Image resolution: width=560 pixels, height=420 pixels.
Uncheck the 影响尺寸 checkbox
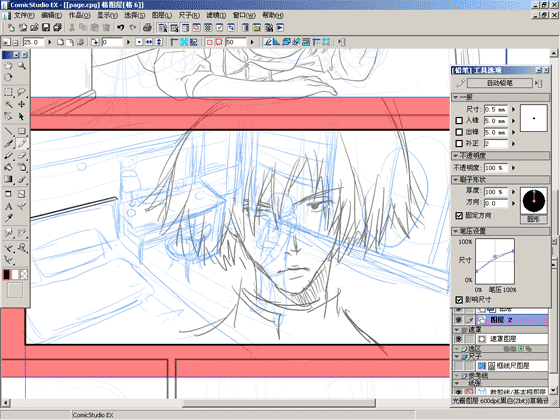(459, 300)
